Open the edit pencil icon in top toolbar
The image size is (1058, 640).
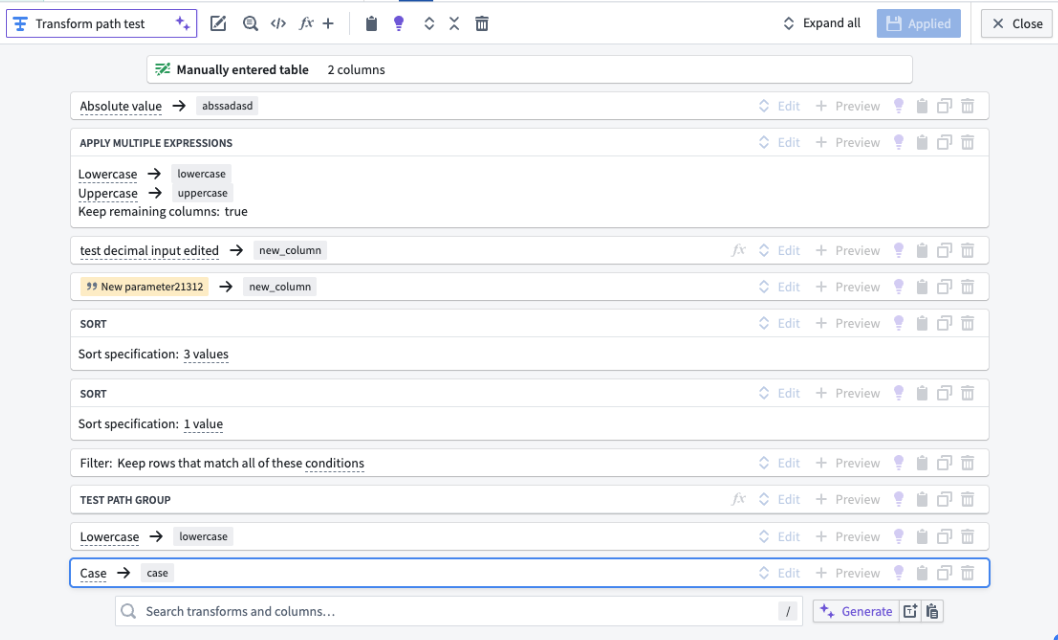218,24
